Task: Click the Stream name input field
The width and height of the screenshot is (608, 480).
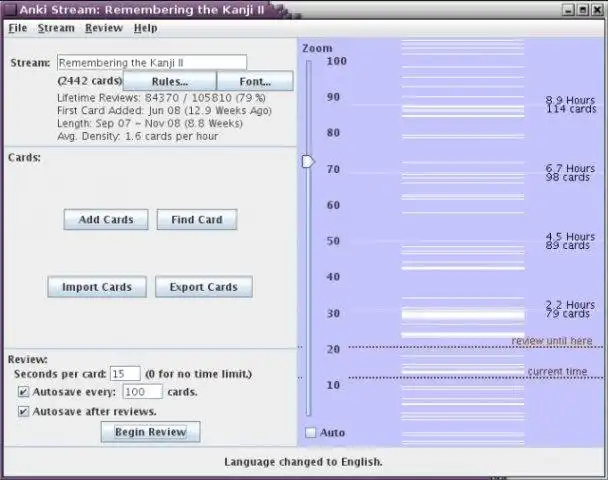Action: coord(152,62)
